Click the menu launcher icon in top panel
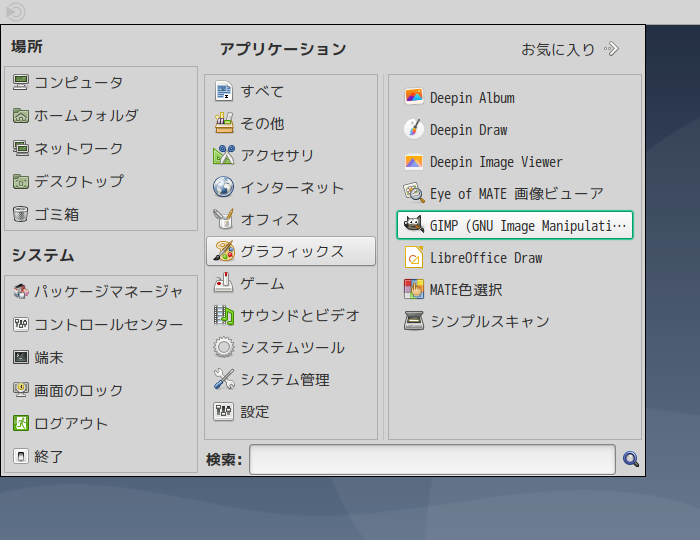This screenshot has height=540, width=700. [15, 12]
